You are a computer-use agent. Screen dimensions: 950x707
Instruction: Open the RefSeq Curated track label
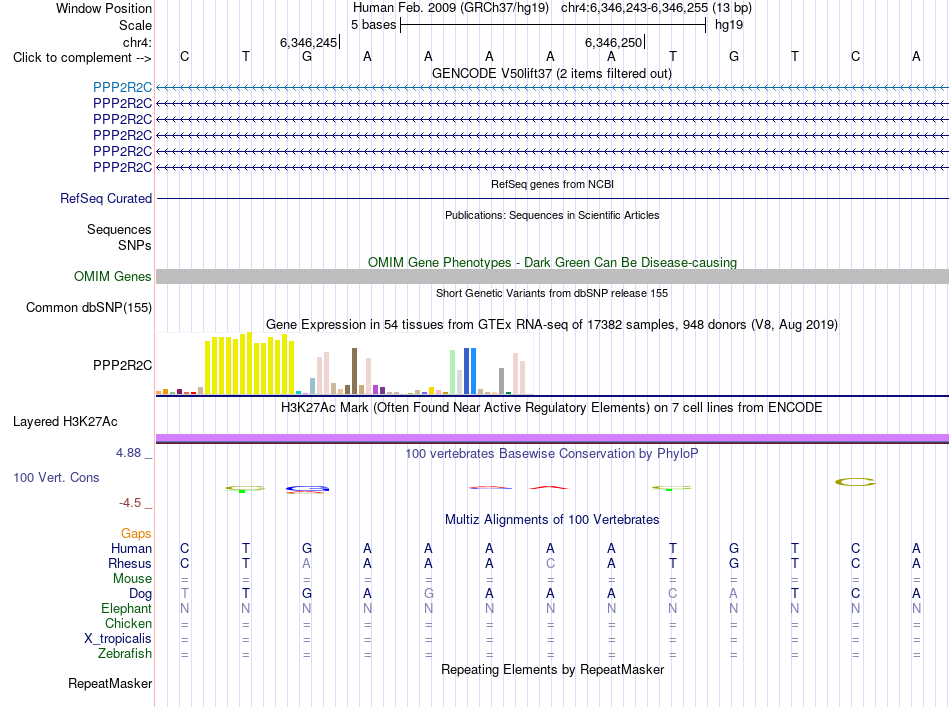pyautogui.click(x=106, y=198)
